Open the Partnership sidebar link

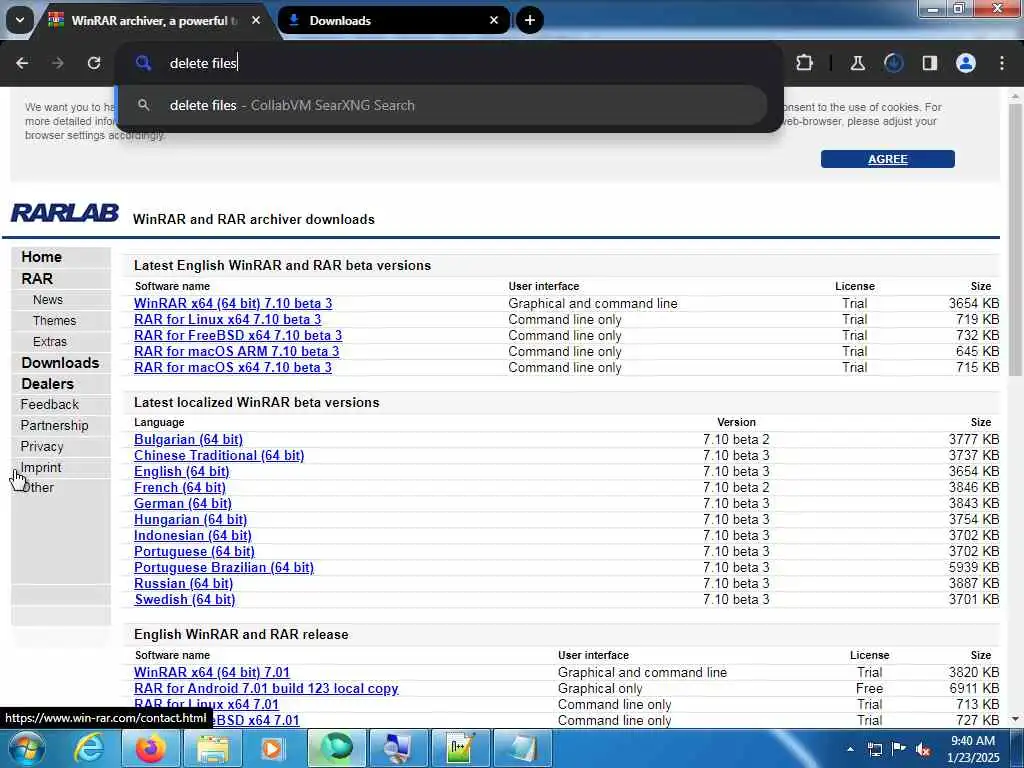(x=54, y=425)
